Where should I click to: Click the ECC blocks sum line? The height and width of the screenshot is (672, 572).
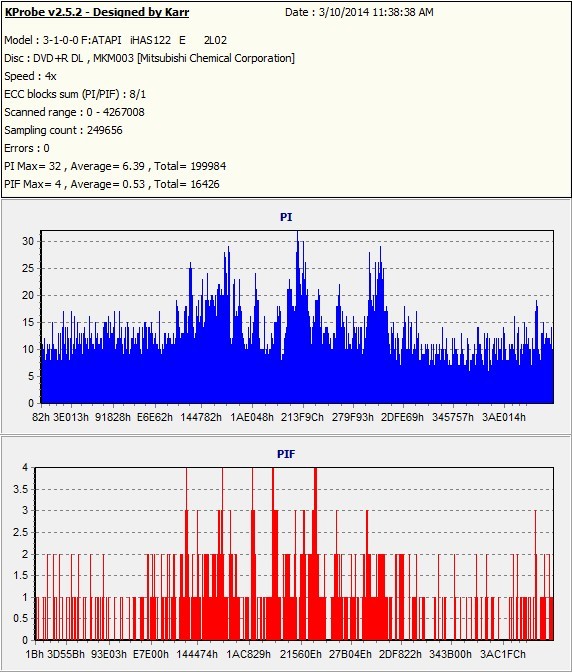75,94
